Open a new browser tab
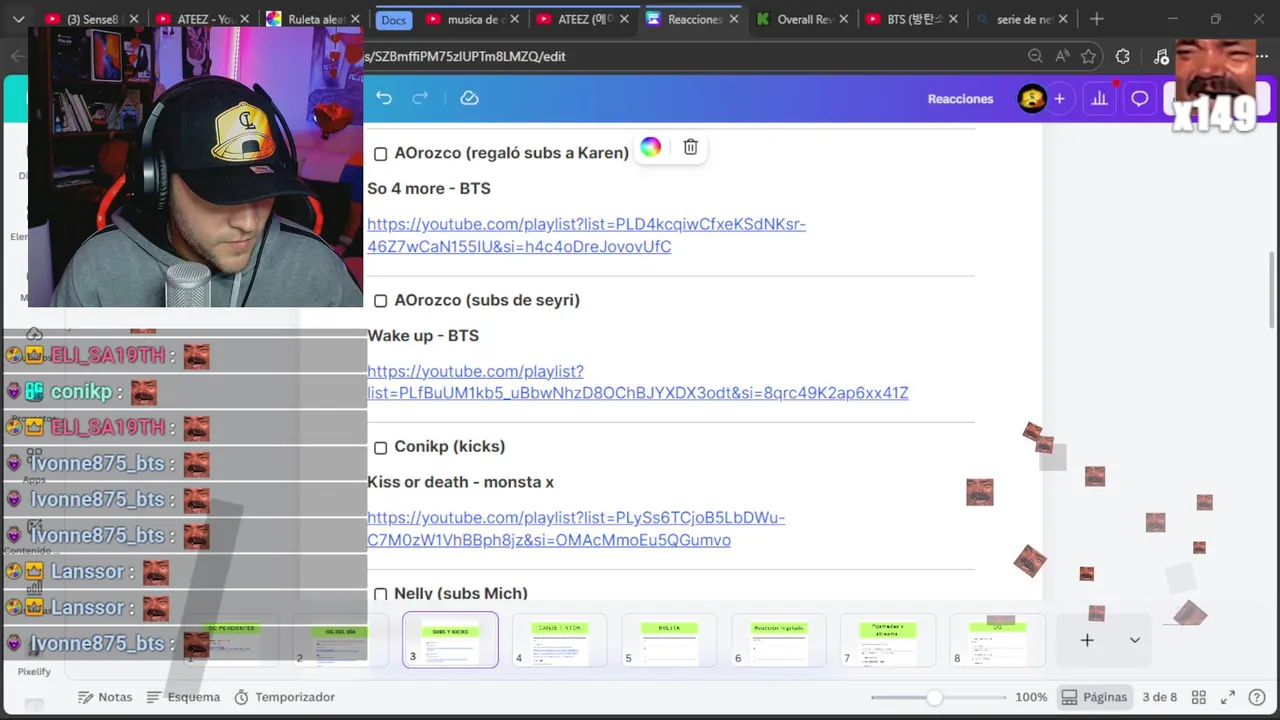Viewport: 1280px width, 720px height. [1097, 19]
